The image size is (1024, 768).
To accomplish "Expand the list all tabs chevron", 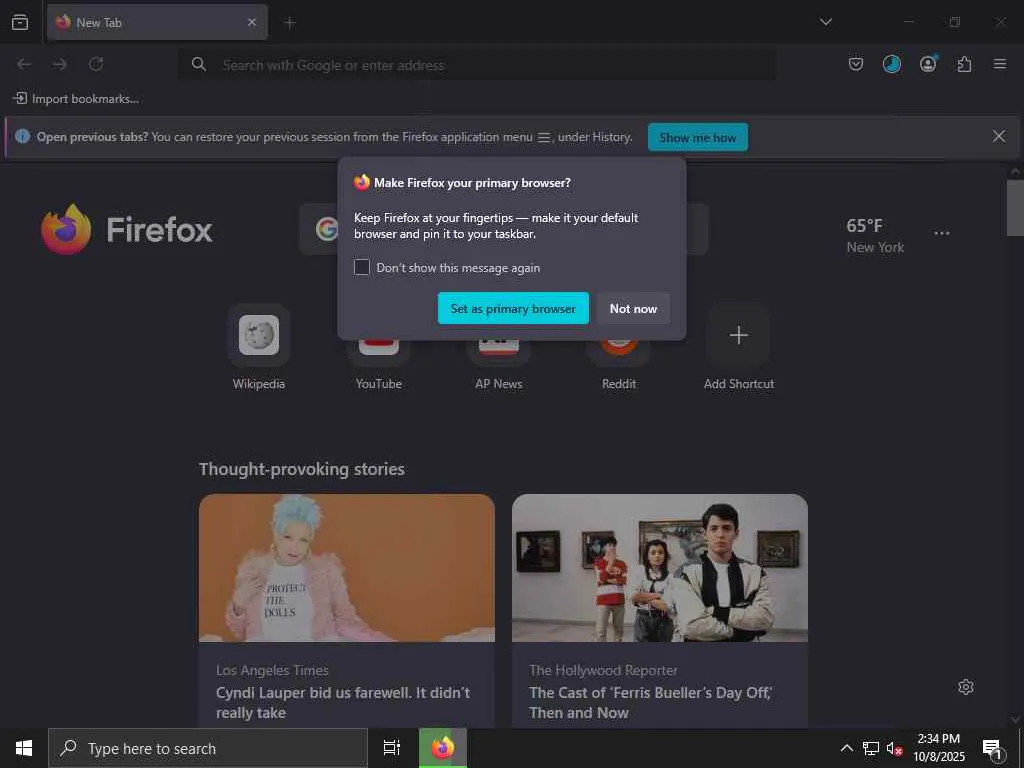I will (x=826, y=22).
